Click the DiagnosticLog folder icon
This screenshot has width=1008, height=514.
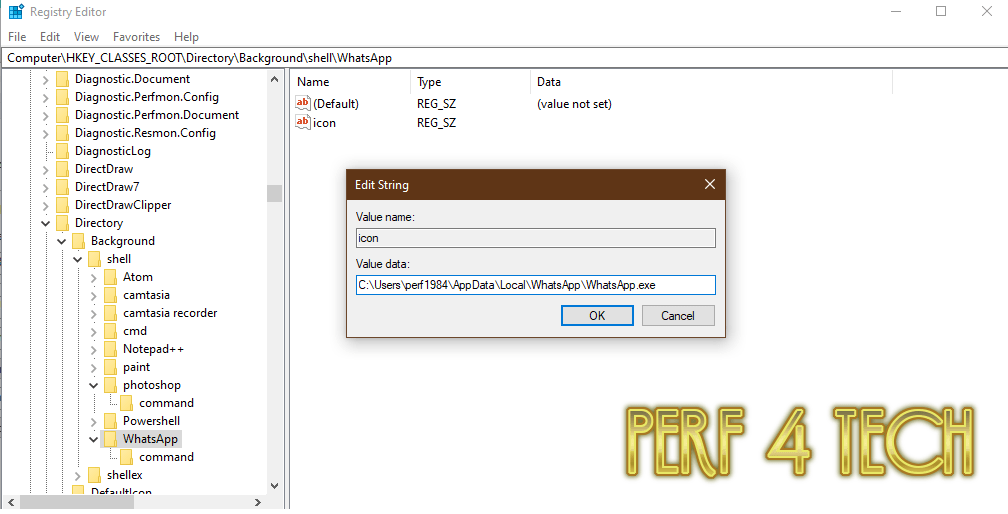tap(62, 151)
